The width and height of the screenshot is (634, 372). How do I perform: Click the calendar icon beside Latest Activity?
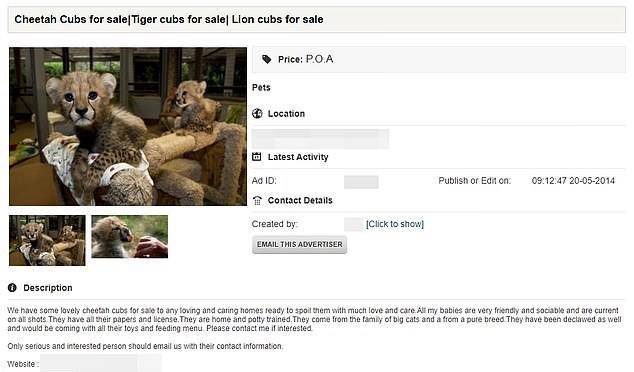click(x=257, y=156)
